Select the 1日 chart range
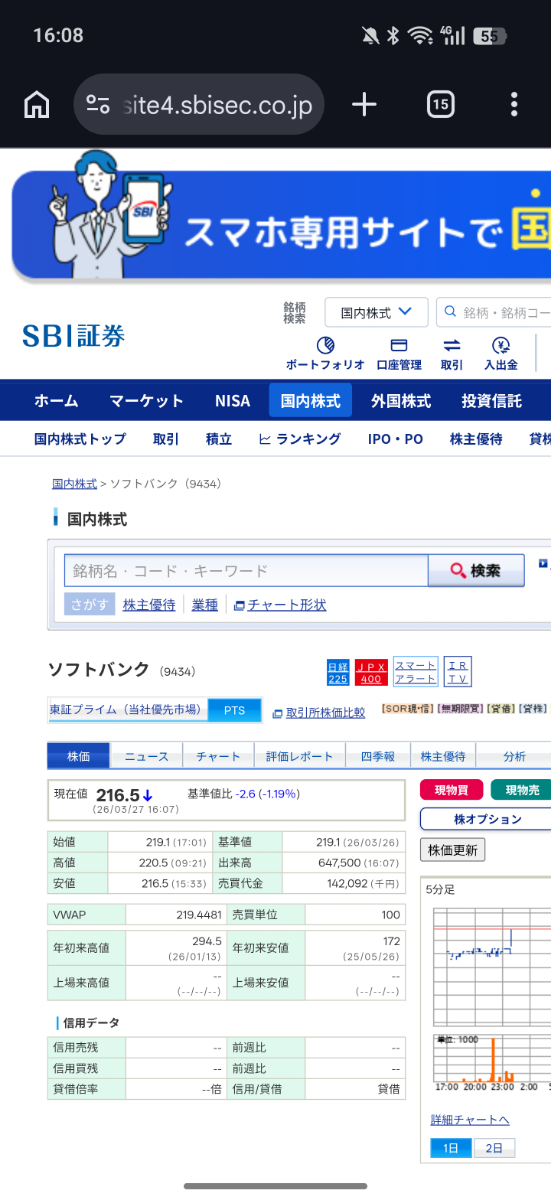 451,1148
